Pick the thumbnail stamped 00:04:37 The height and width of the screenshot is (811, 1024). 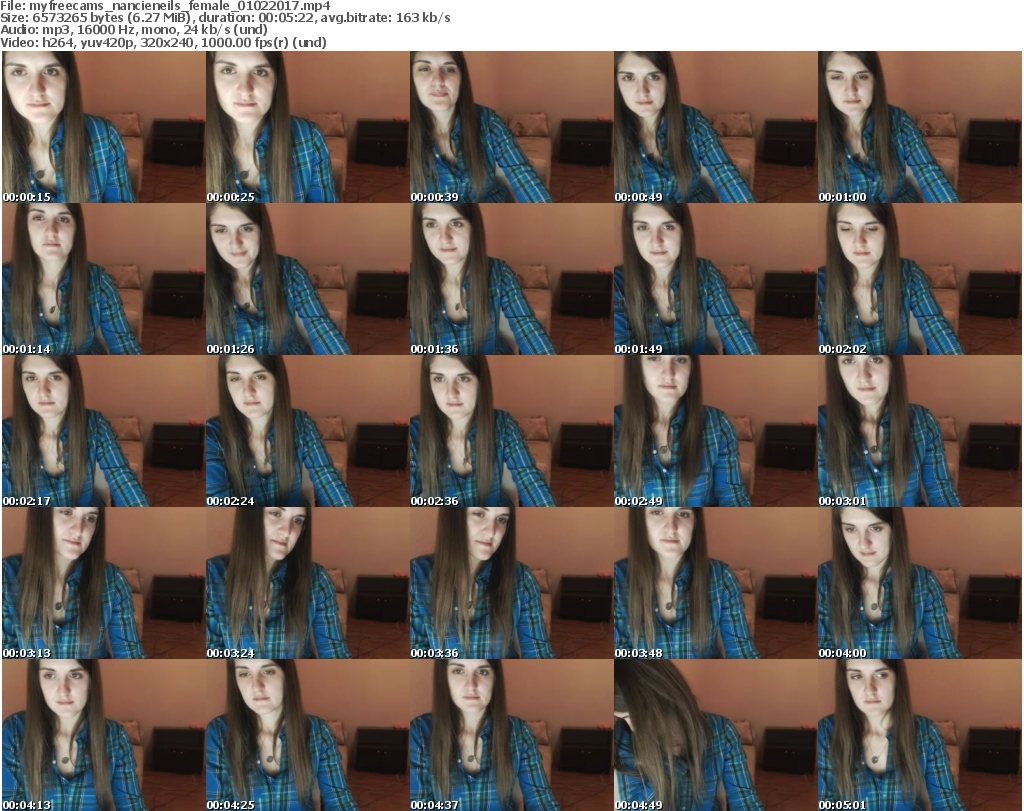click(x=511, y=735)
